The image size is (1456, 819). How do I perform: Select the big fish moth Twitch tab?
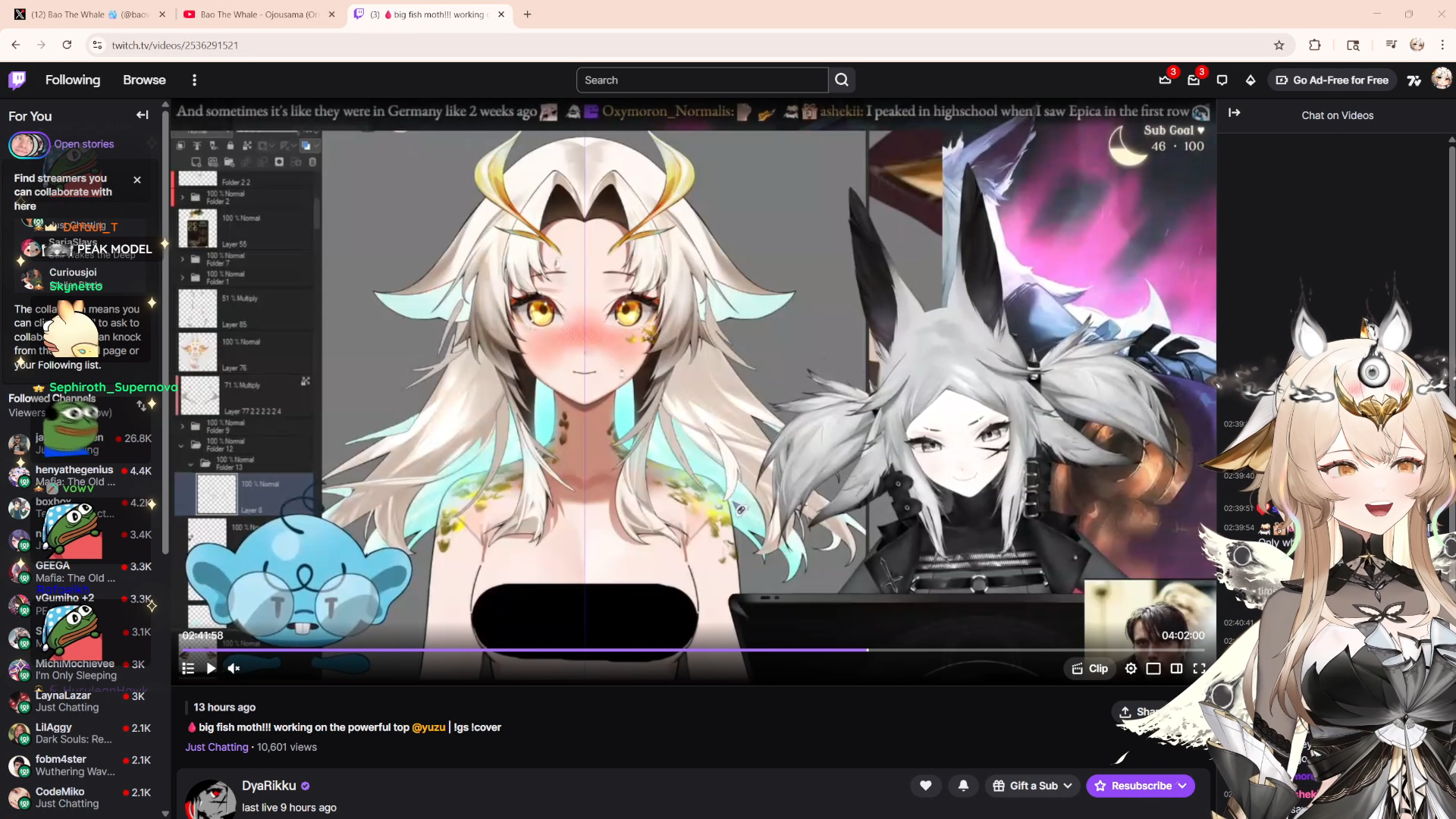429,14
